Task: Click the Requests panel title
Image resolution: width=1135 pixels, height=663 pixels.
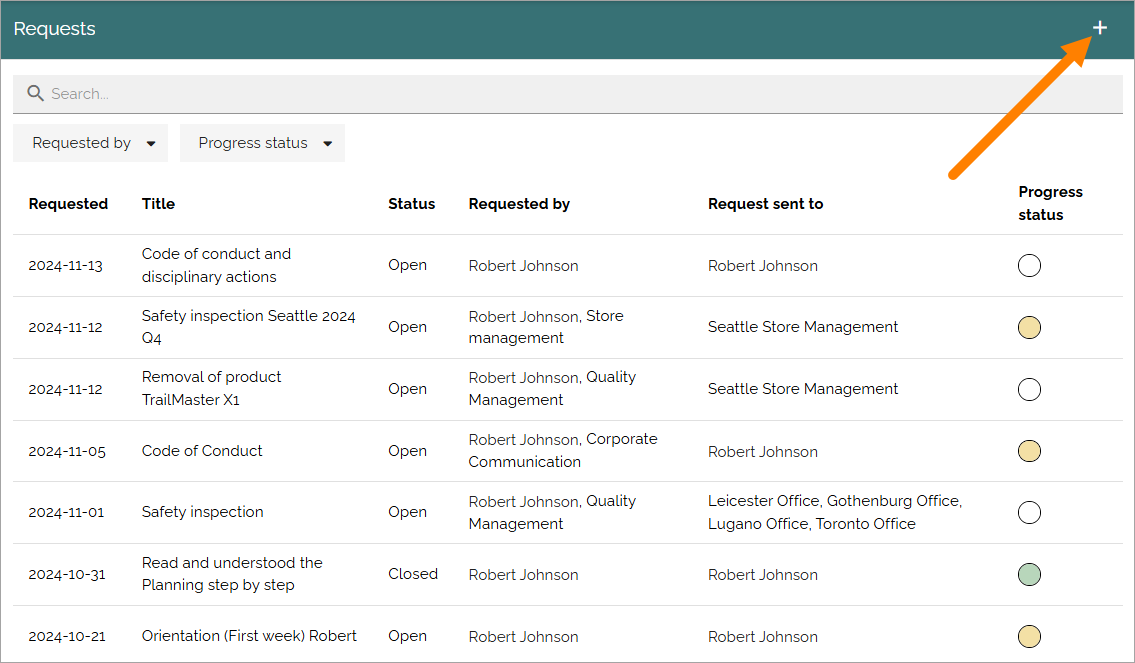Action: click(x=54, y=29)
